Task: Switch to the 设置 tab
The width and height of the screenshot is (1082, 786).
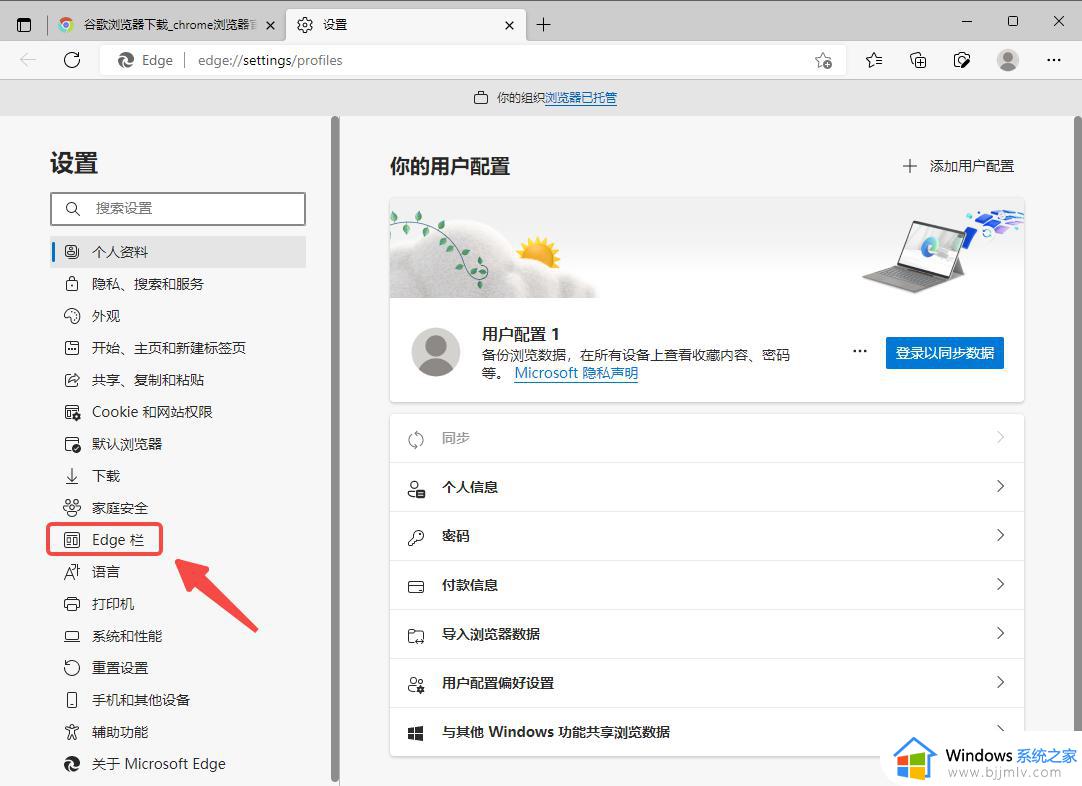Action: [x=406, y=25]
